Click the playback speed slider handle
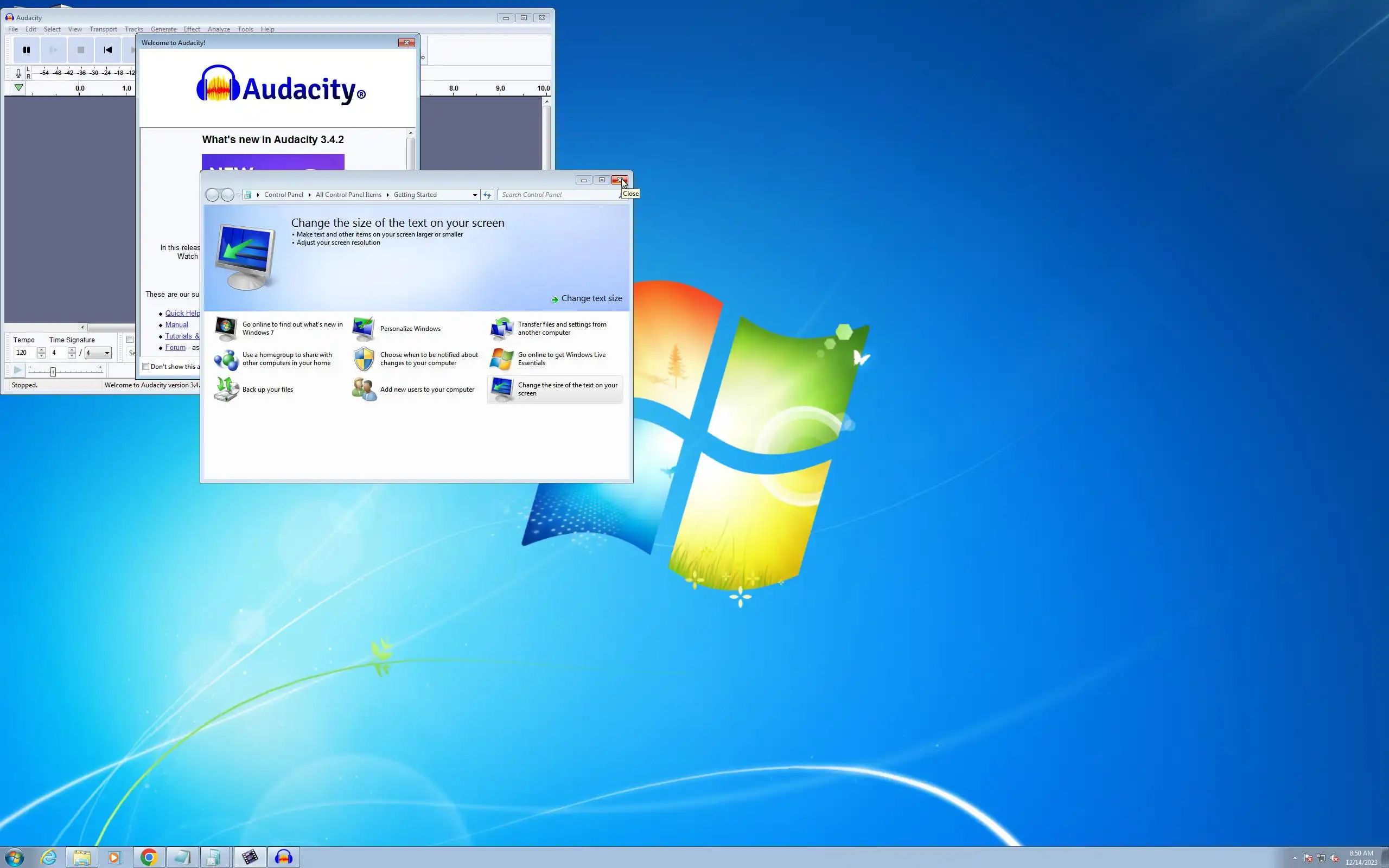The image size is (1389, 868). [53, 372]
